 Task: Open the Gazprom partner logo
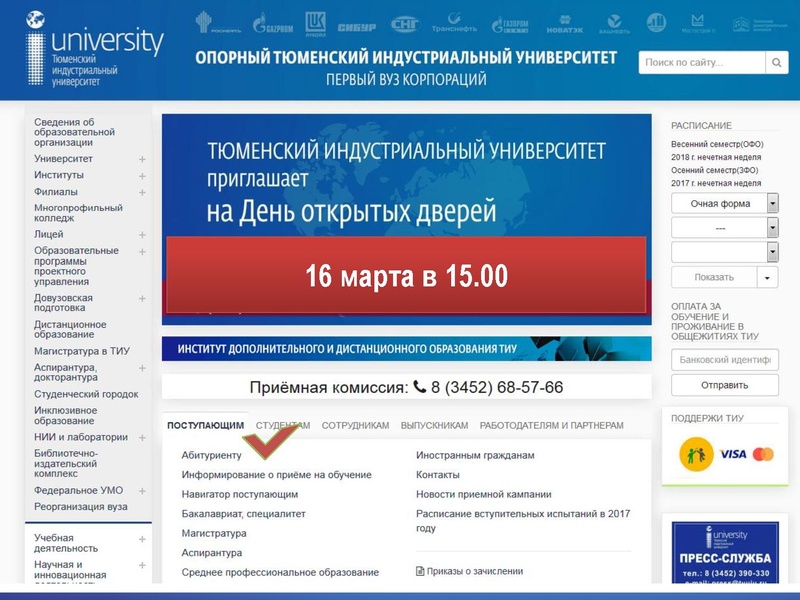[x=273, y=22]
